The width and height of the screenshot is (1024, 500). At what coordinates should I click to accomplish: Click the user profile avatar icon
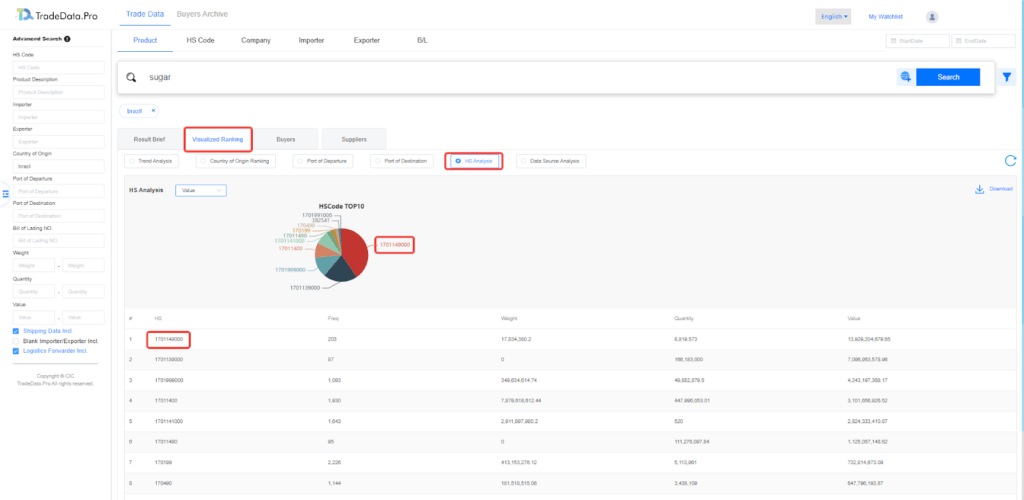[x=932, y=17]
